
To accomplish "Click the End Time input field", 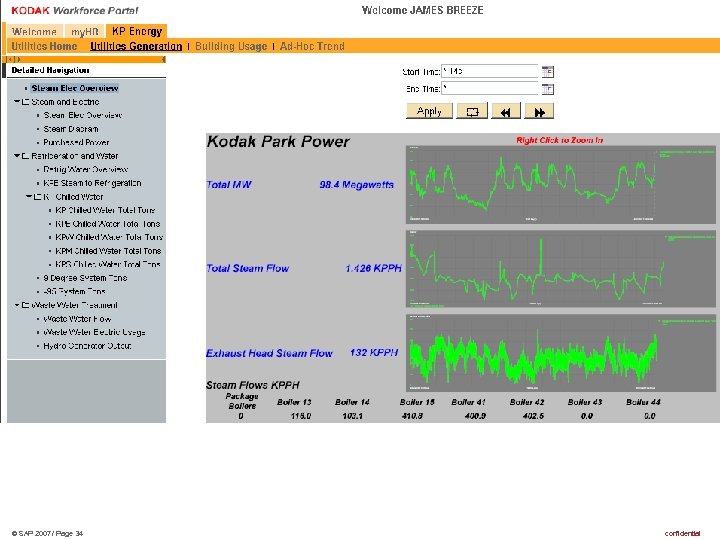I will coord(489,88).
